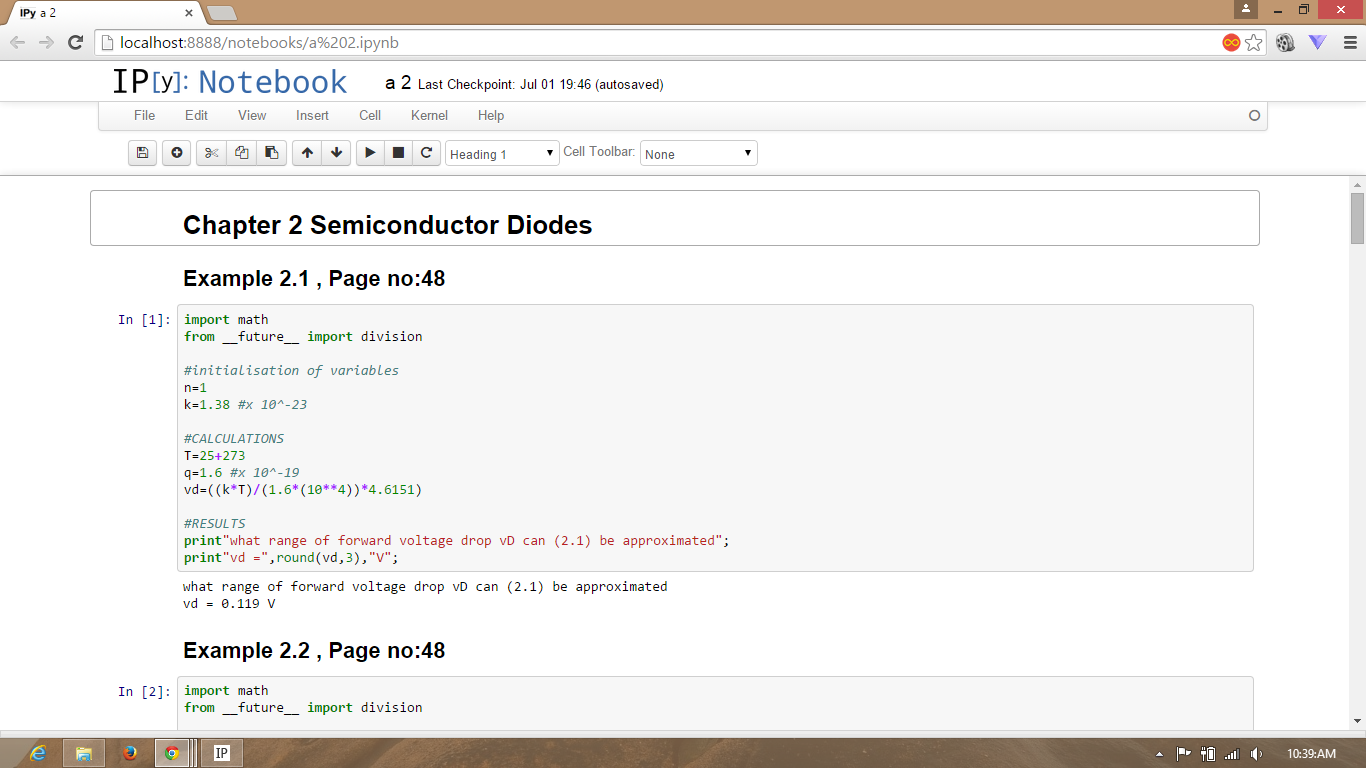Click the save notebook icon
Screen dimensions: 1366x768
143,153
